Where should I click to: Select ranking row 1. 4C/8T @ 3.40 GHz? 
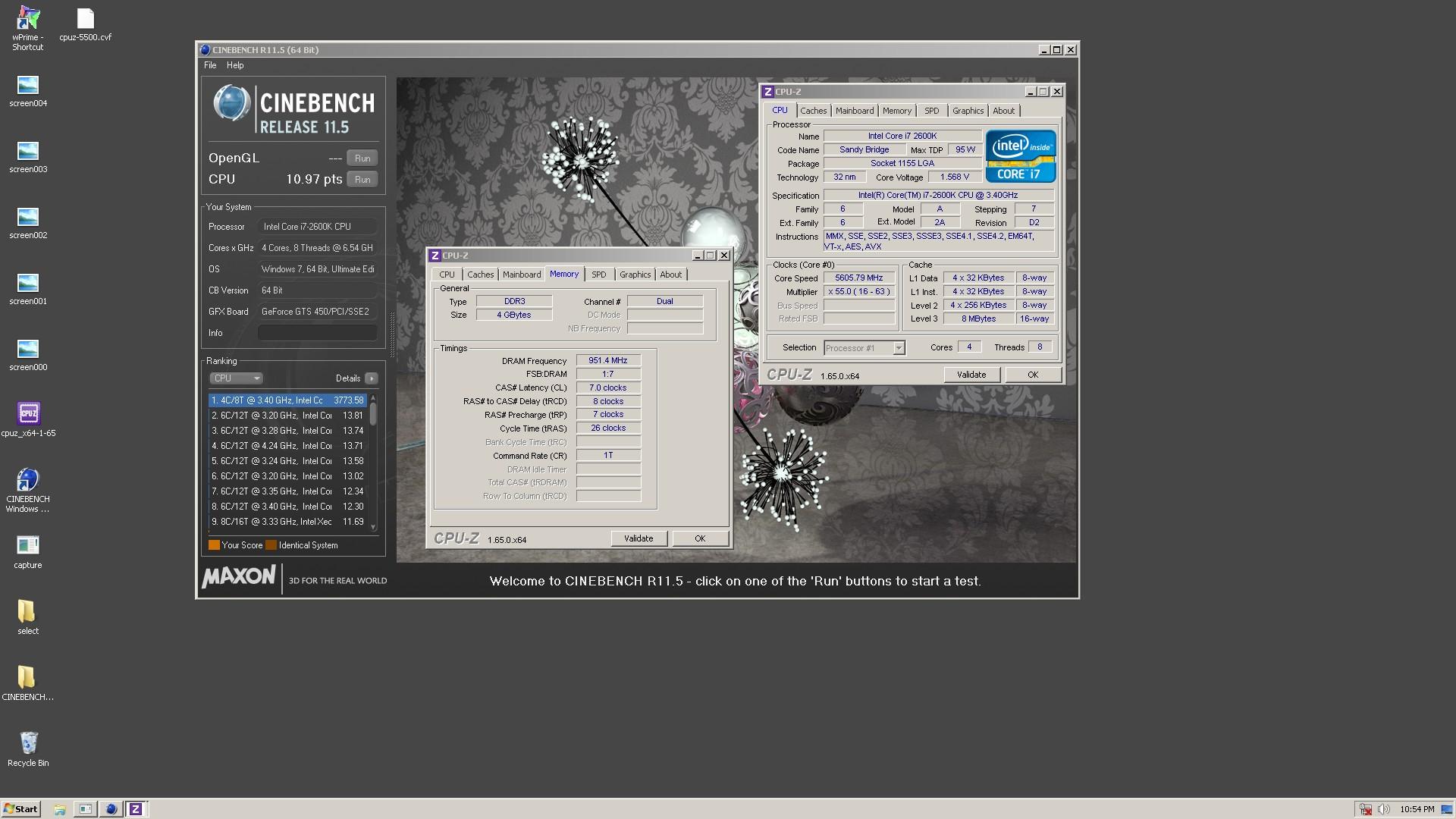287,400
